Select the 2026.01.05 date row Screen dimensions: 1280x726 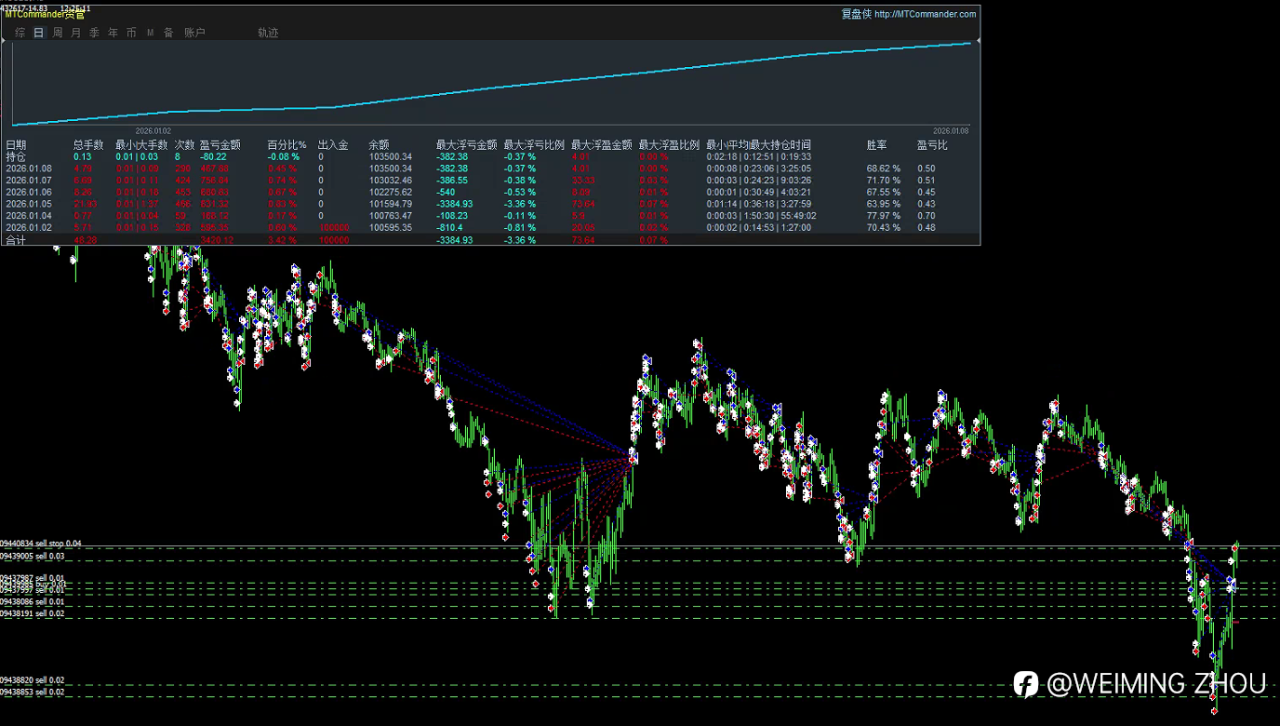click(x=28, y=204)
